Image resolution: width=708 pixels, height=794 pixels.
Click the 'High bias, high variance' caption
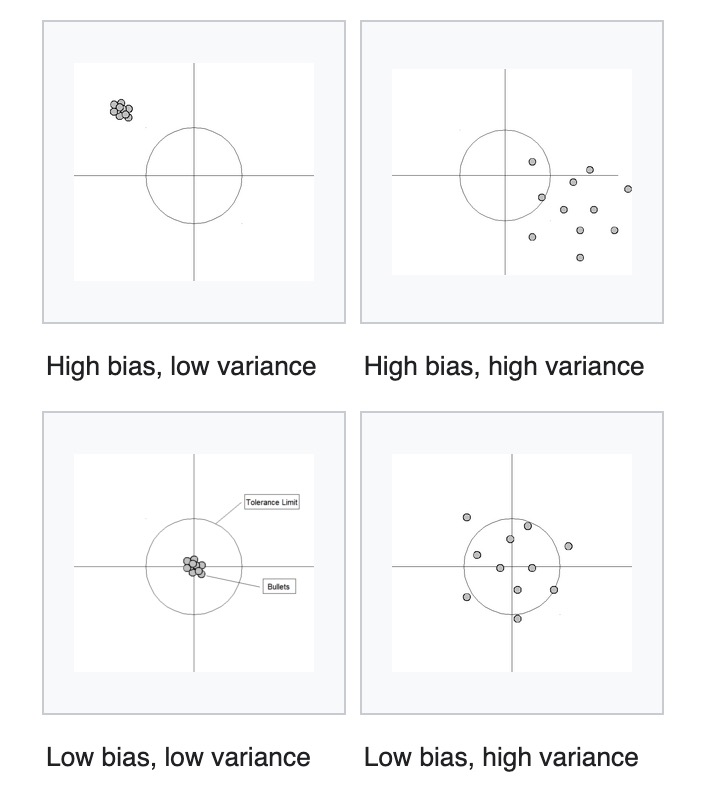point(504,367)
